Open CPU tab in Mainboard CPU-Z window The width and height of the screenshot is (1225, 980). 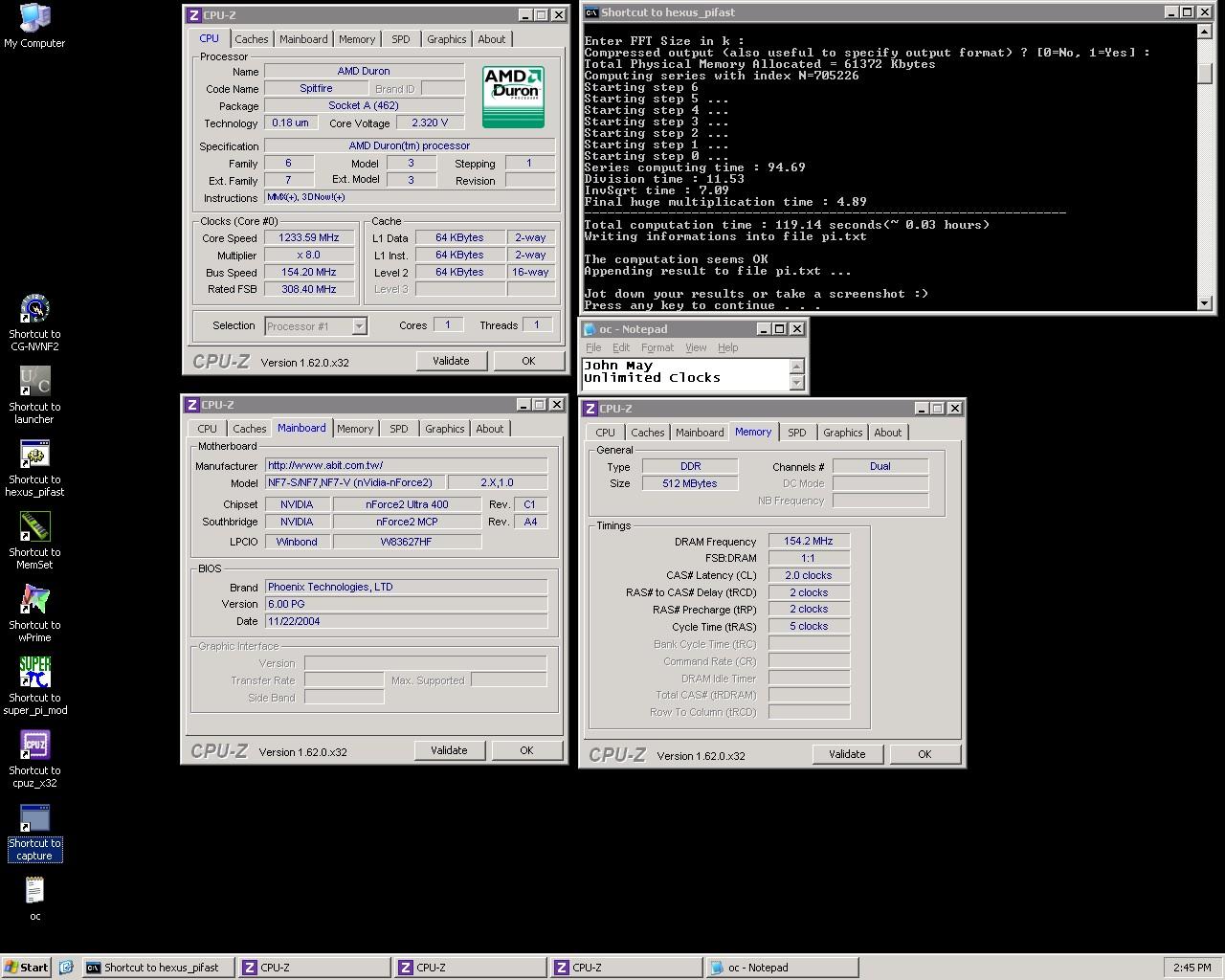[208, 429]
